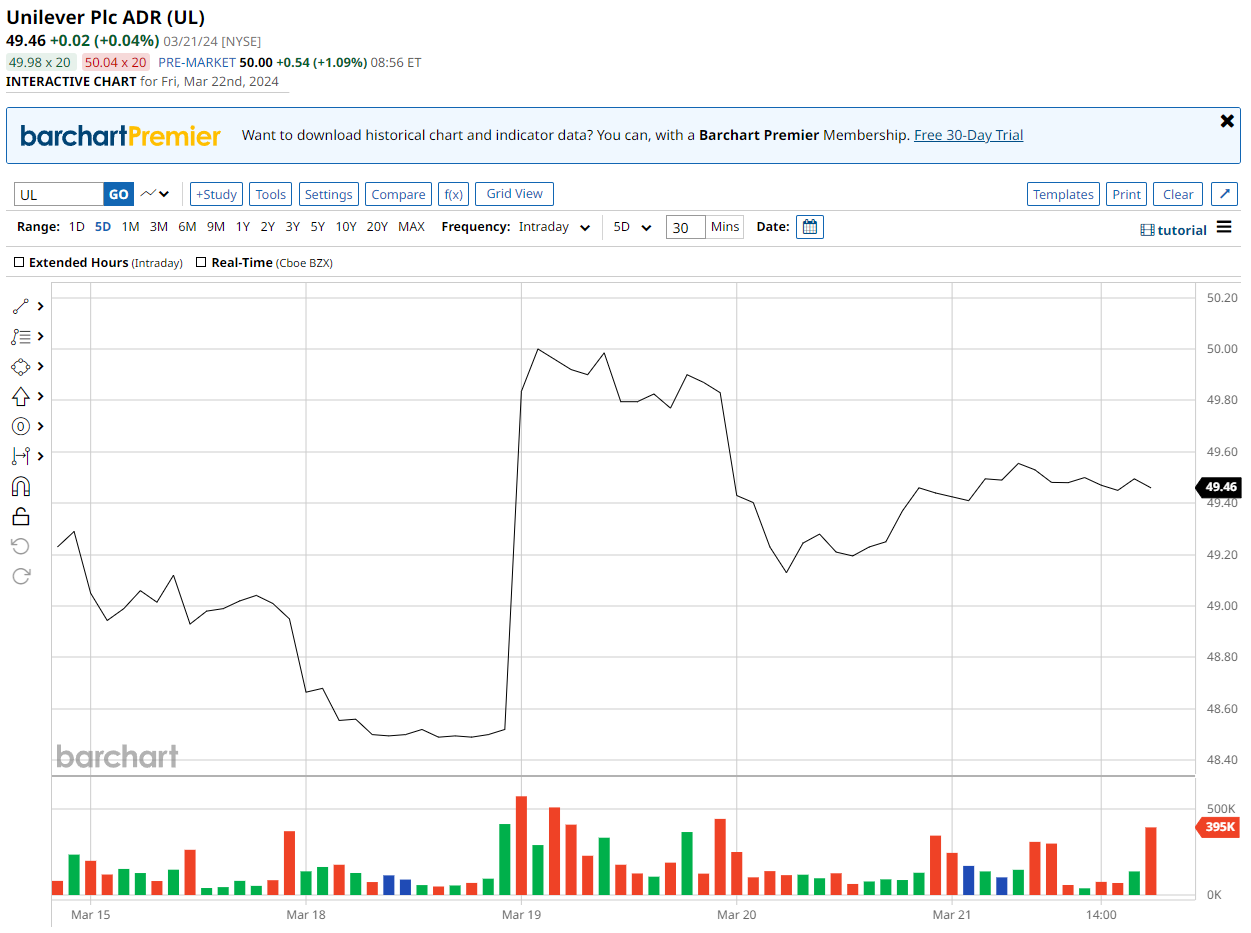Click the undo arrow icon
Viewport: 1251px width, 933px height.
pos(20,546)
